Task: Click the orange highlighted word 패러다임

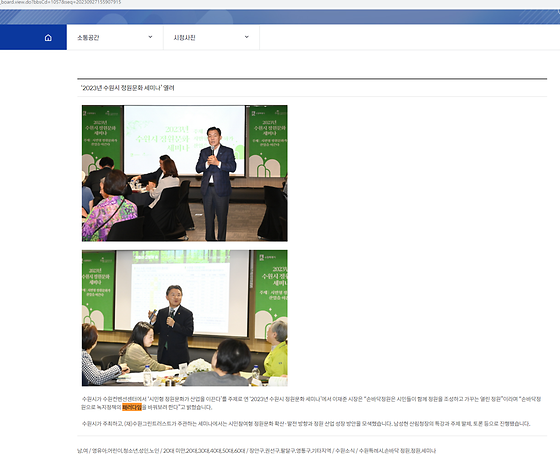Action: tap(132, 407)
